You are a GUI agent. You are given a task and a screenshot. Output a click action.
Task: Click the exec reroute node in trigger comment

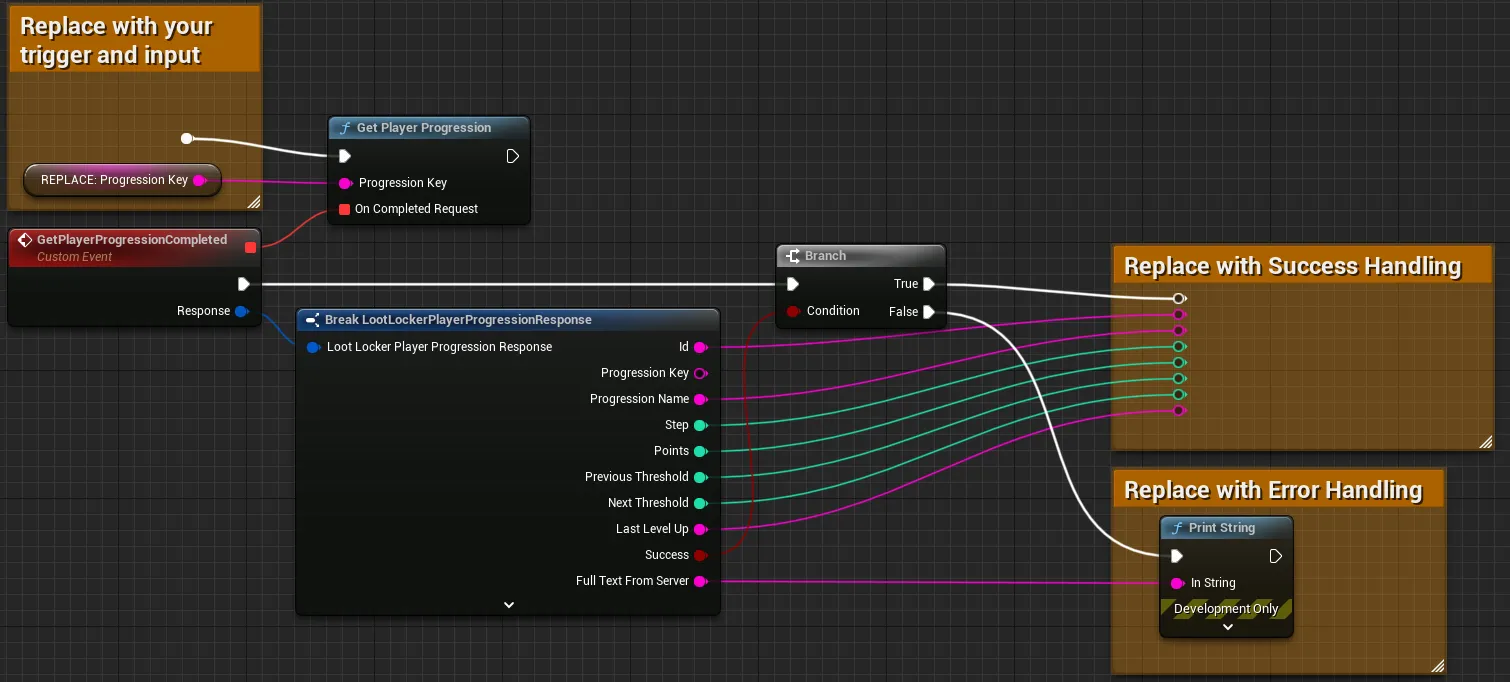coord(186,138)
